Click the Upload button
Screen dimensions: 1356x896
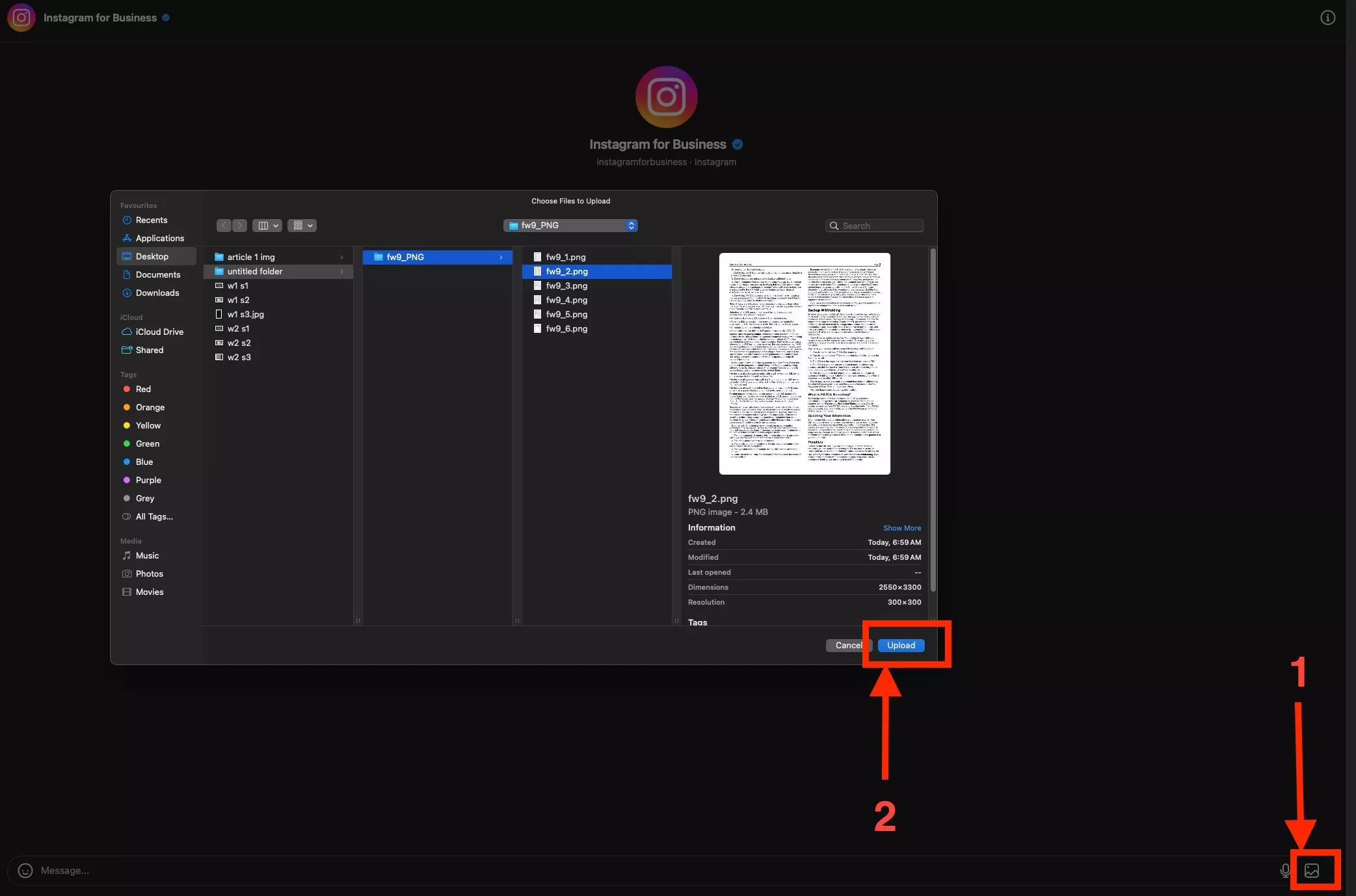point(901,645)
